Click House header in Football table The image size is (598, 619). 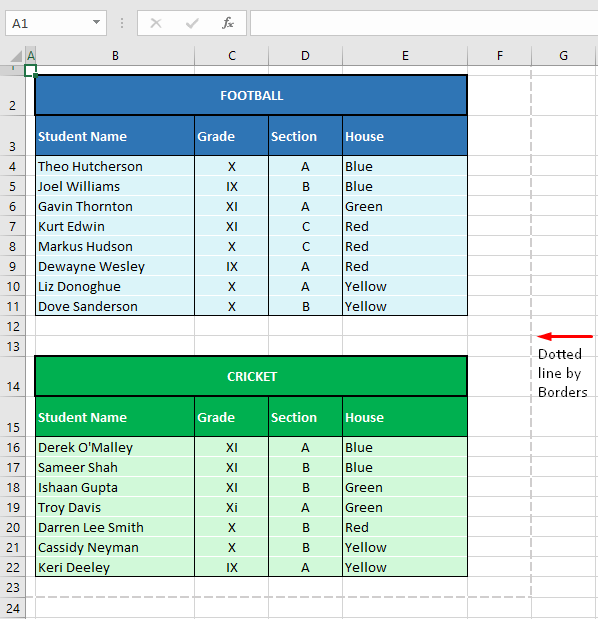click(405, 136)
